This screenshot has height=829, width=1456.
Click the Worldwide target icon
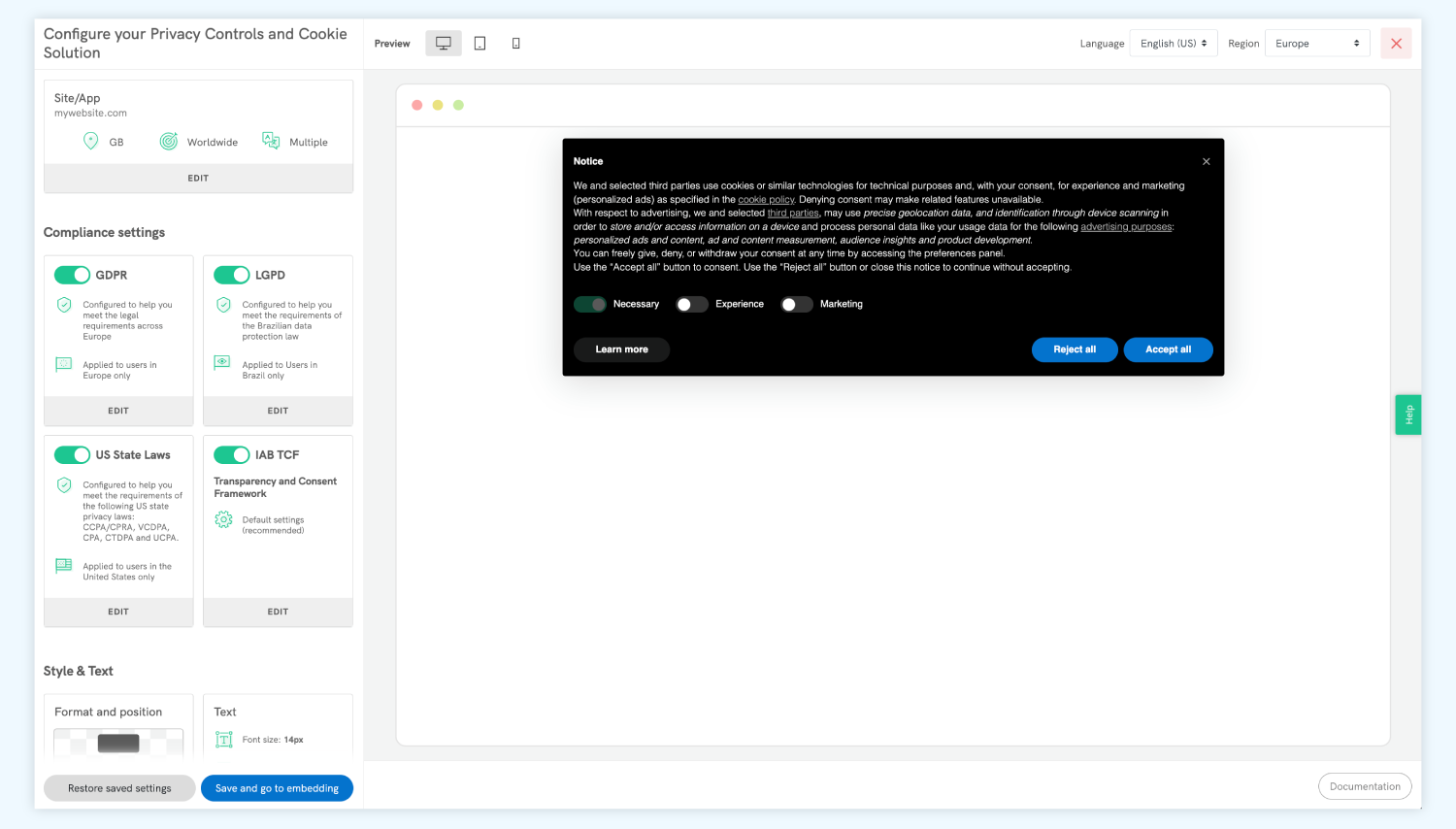click(x=167, y=141)
